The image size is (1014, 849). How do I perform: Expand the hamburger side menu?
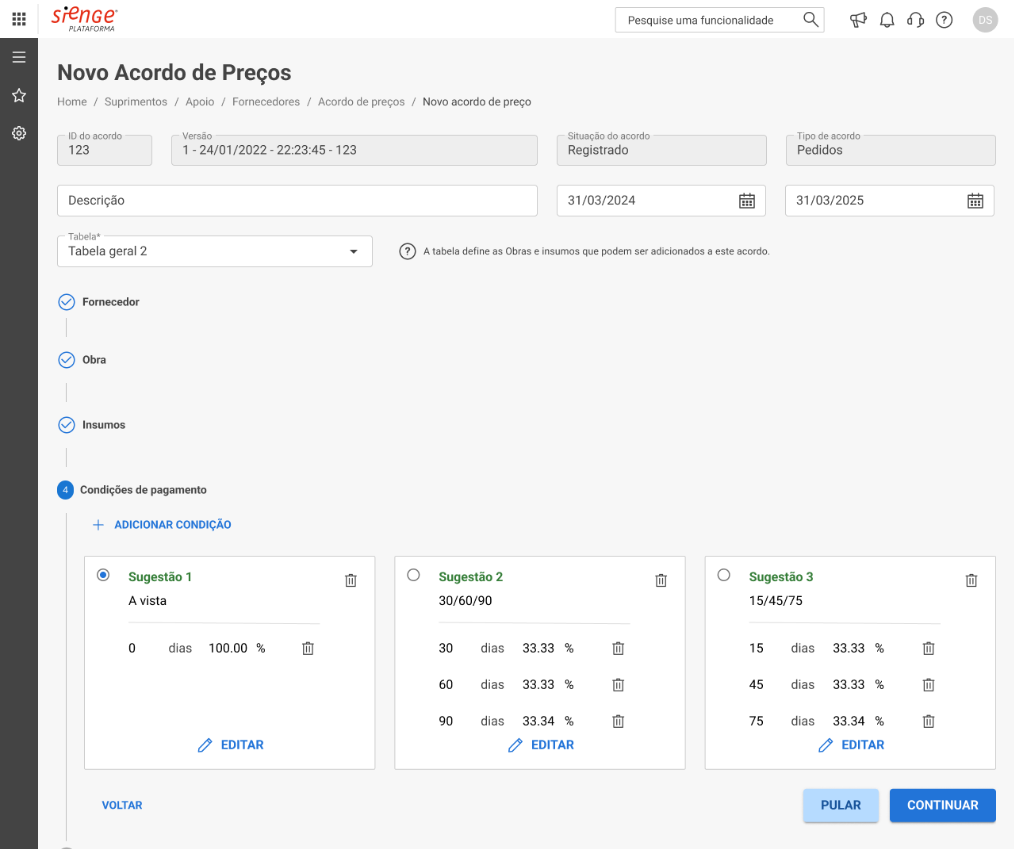click(x=19, y=57)
